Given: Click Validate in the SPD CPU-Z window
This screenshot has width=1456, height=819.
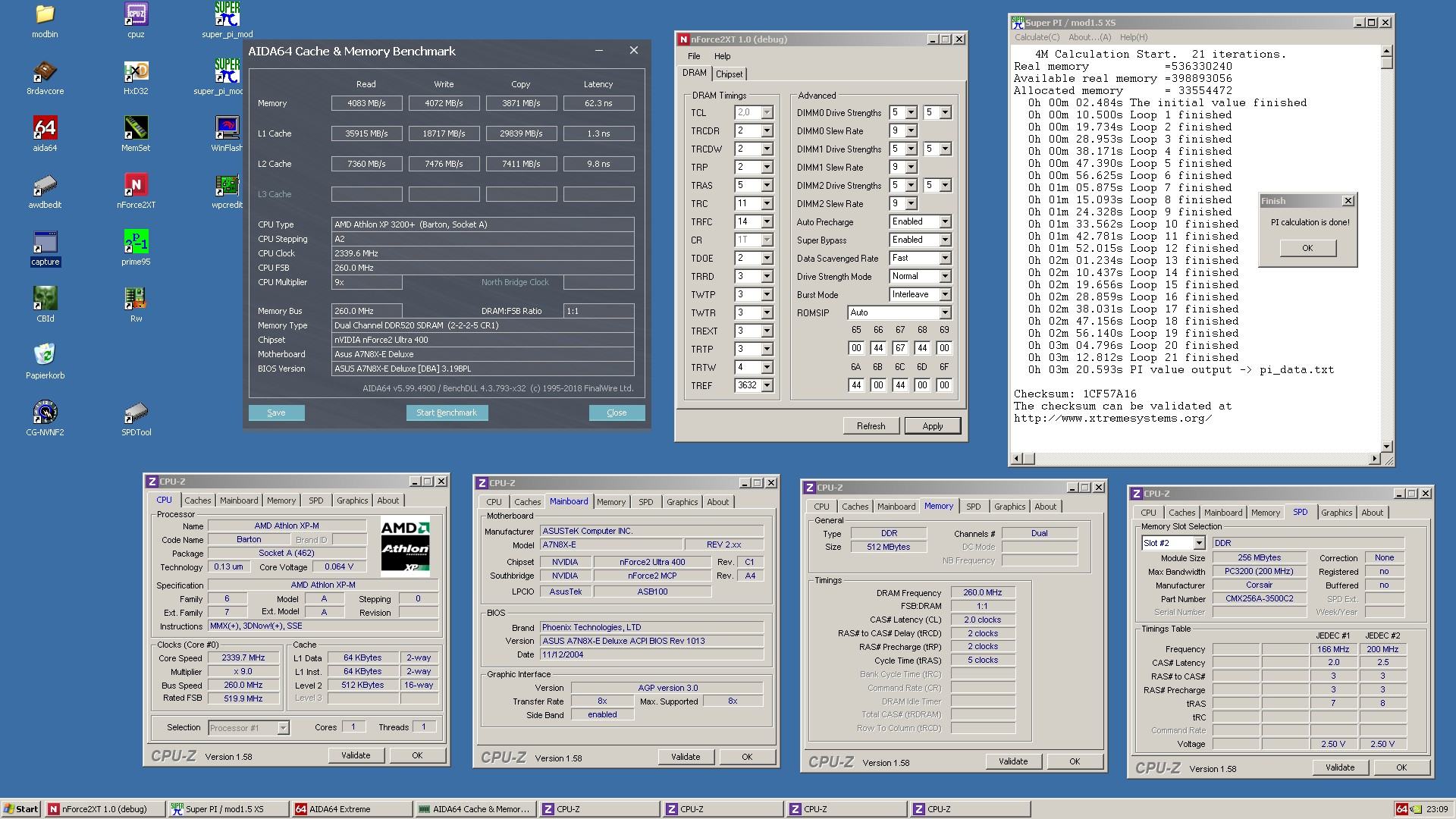Looking at the screenshot, I should point(1340,767).
